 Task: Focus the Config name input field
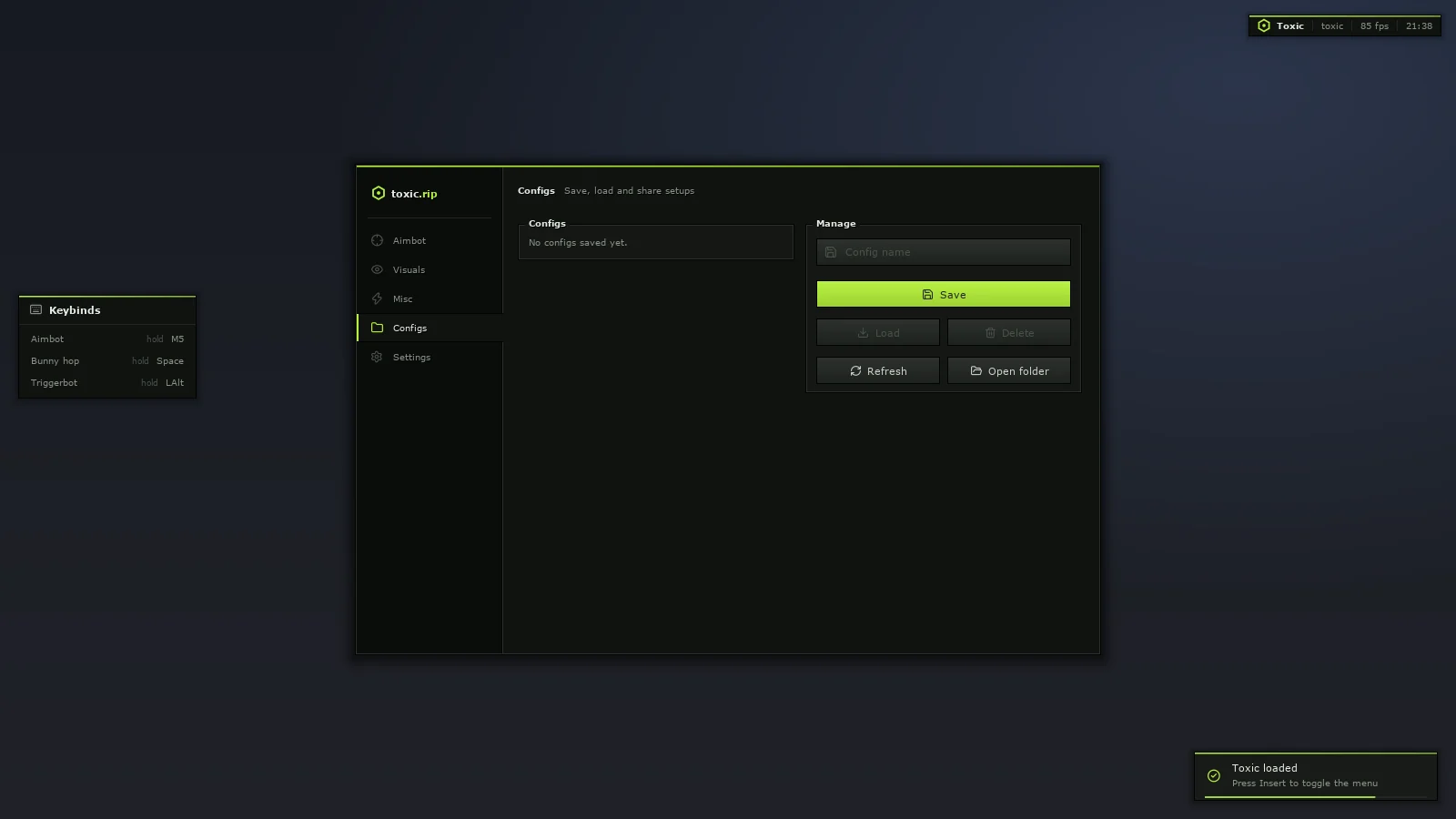pos(944,252)
